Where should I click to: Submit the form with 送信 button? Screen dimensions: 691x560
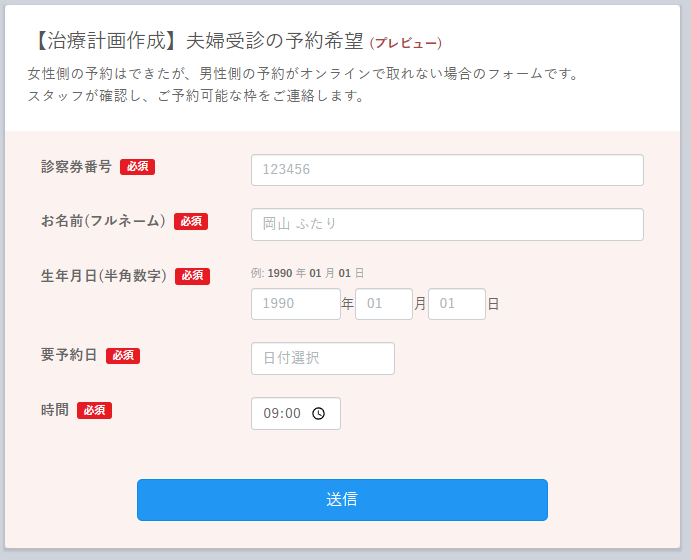coord(342,500)
